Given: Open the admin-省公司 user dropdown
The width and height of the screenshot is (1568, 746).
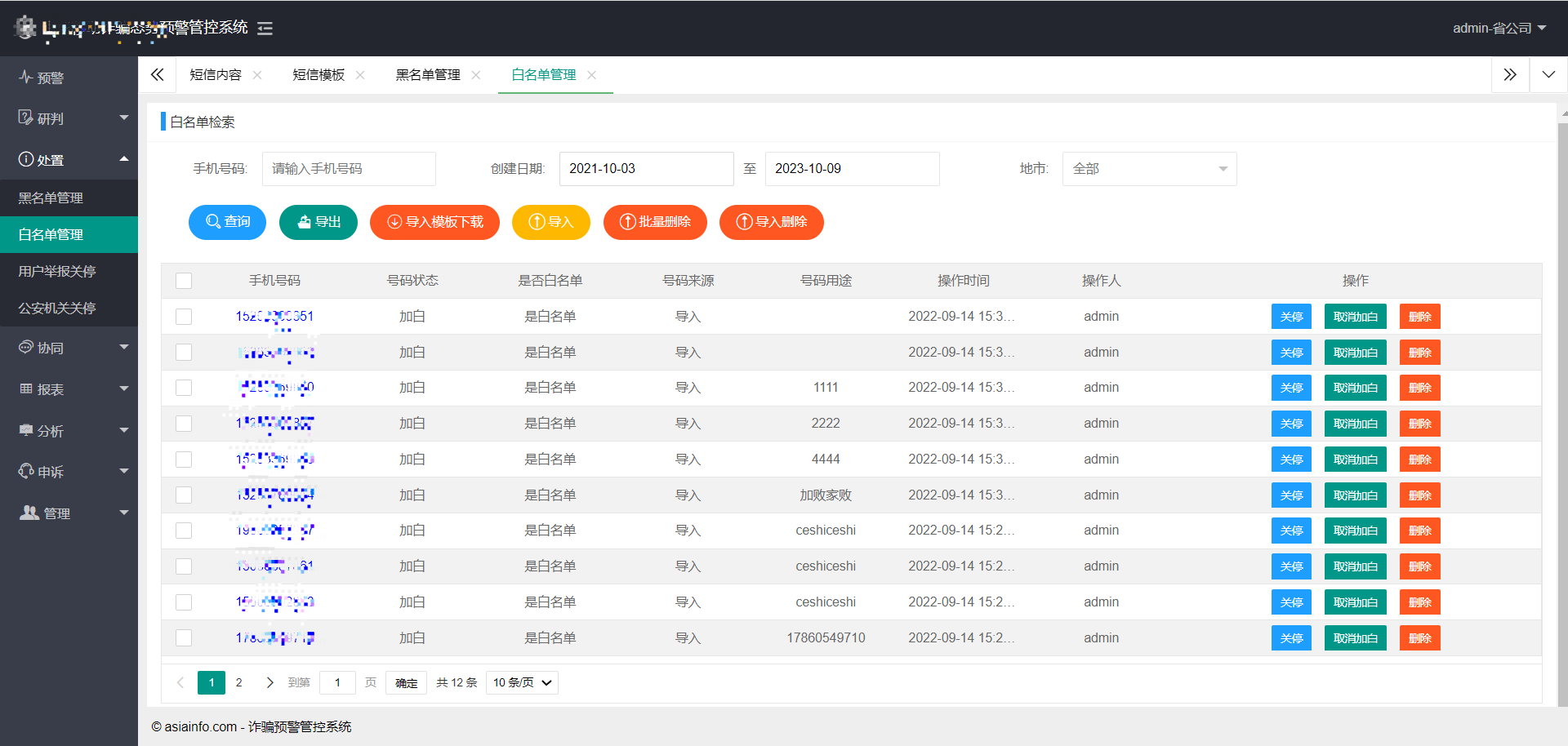Looking at the screenshot, I should (1499, 29).
